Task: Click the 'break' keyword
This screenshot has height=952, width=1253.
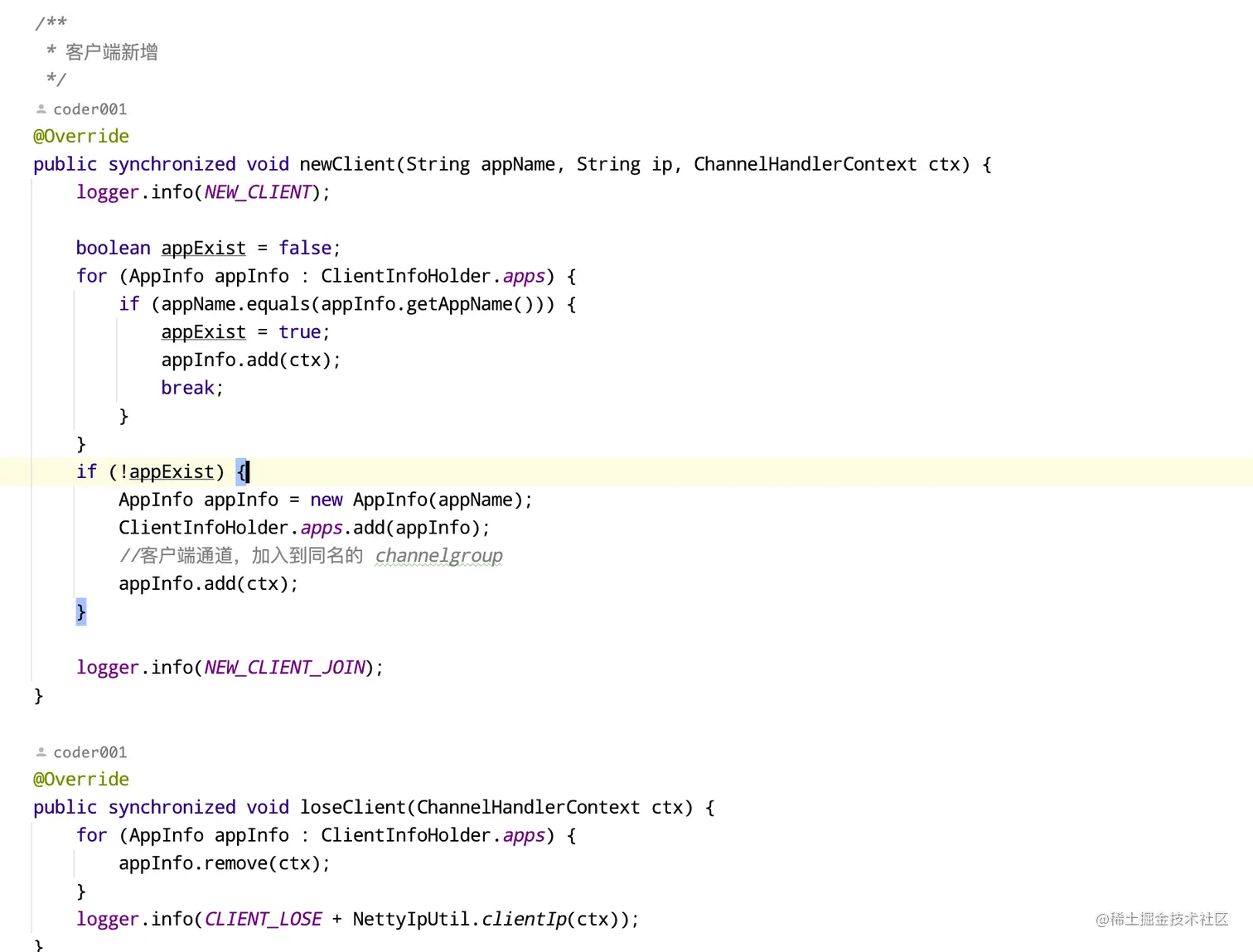Action: tap(187, 388)
